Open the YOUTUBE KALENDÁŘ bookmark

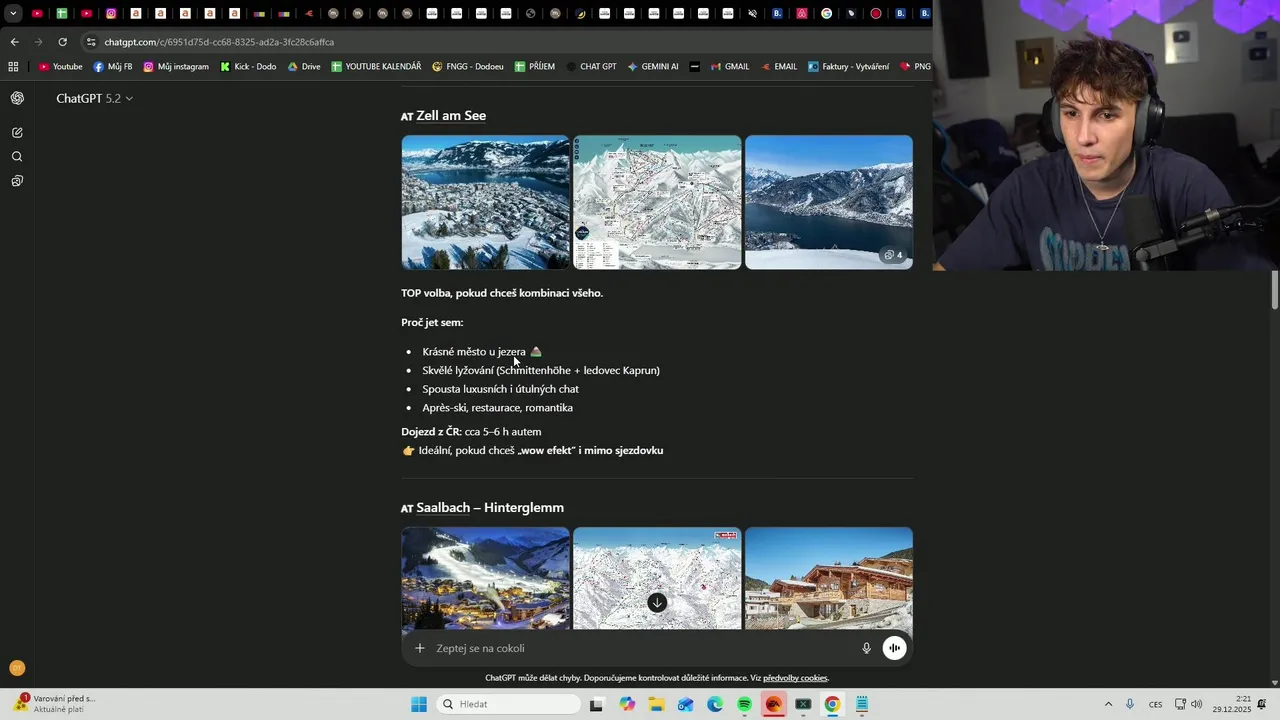(x=376, y=66)
